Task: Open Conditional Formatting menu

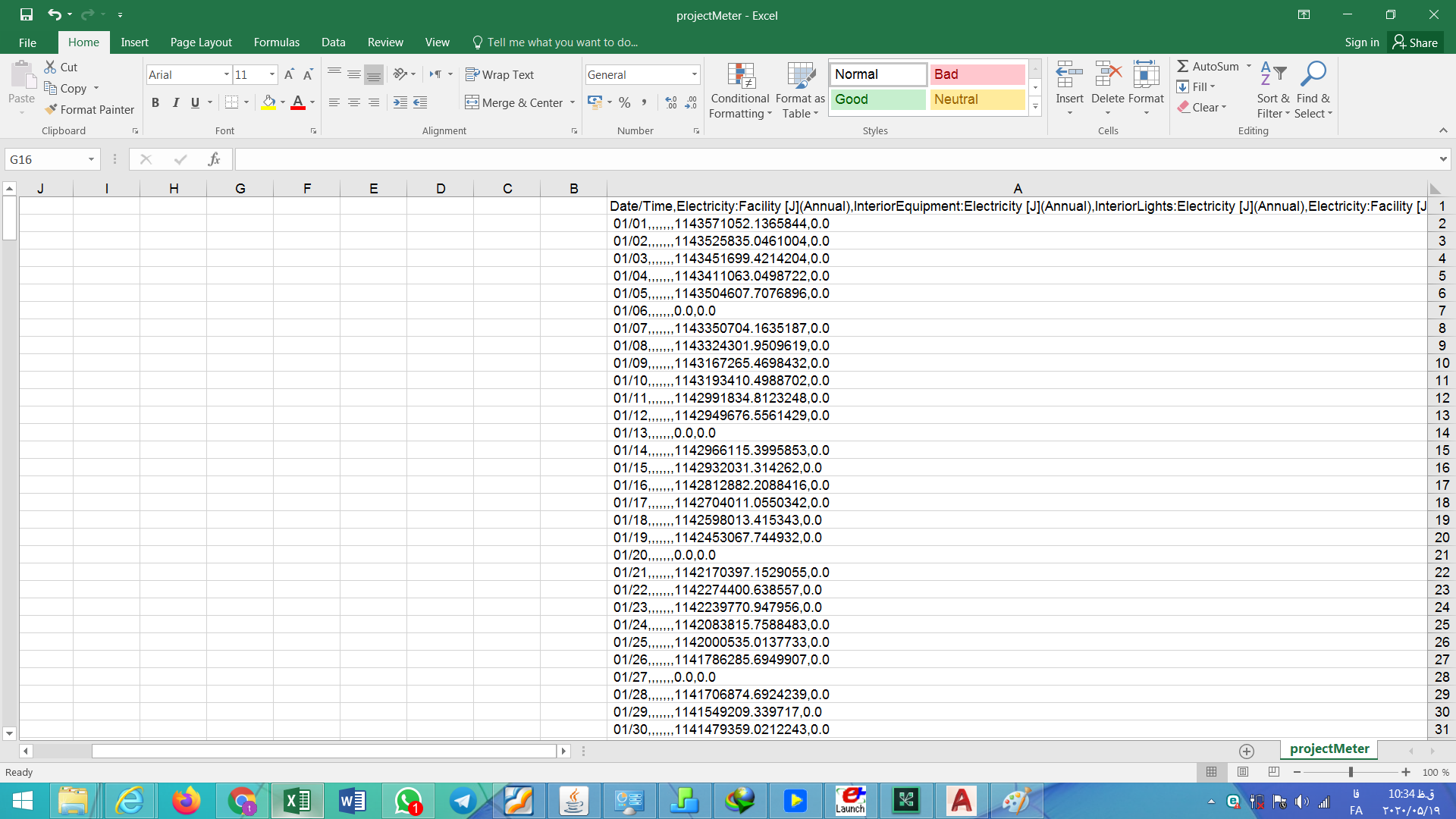Action: pyautogui.click(x=740, y=91)
